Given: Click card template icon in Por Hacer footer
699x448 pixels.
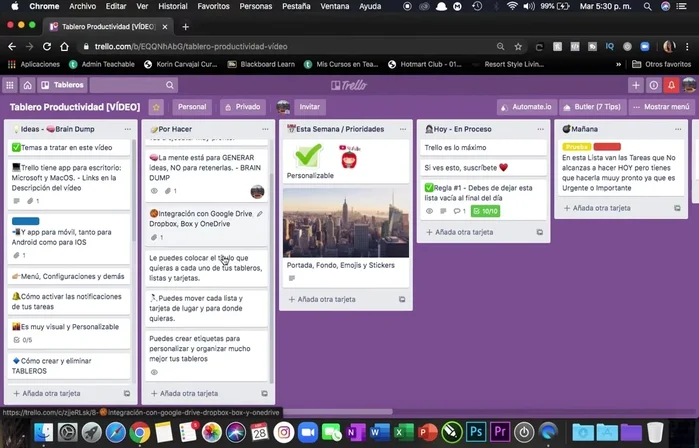Looking at the screenshot, I should coord(264,394).
